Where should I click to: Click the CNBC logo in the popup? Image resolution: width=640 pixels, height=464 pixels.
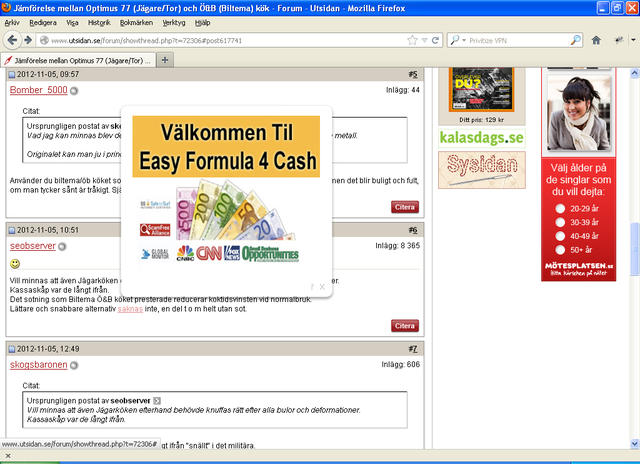coord(185,253)
